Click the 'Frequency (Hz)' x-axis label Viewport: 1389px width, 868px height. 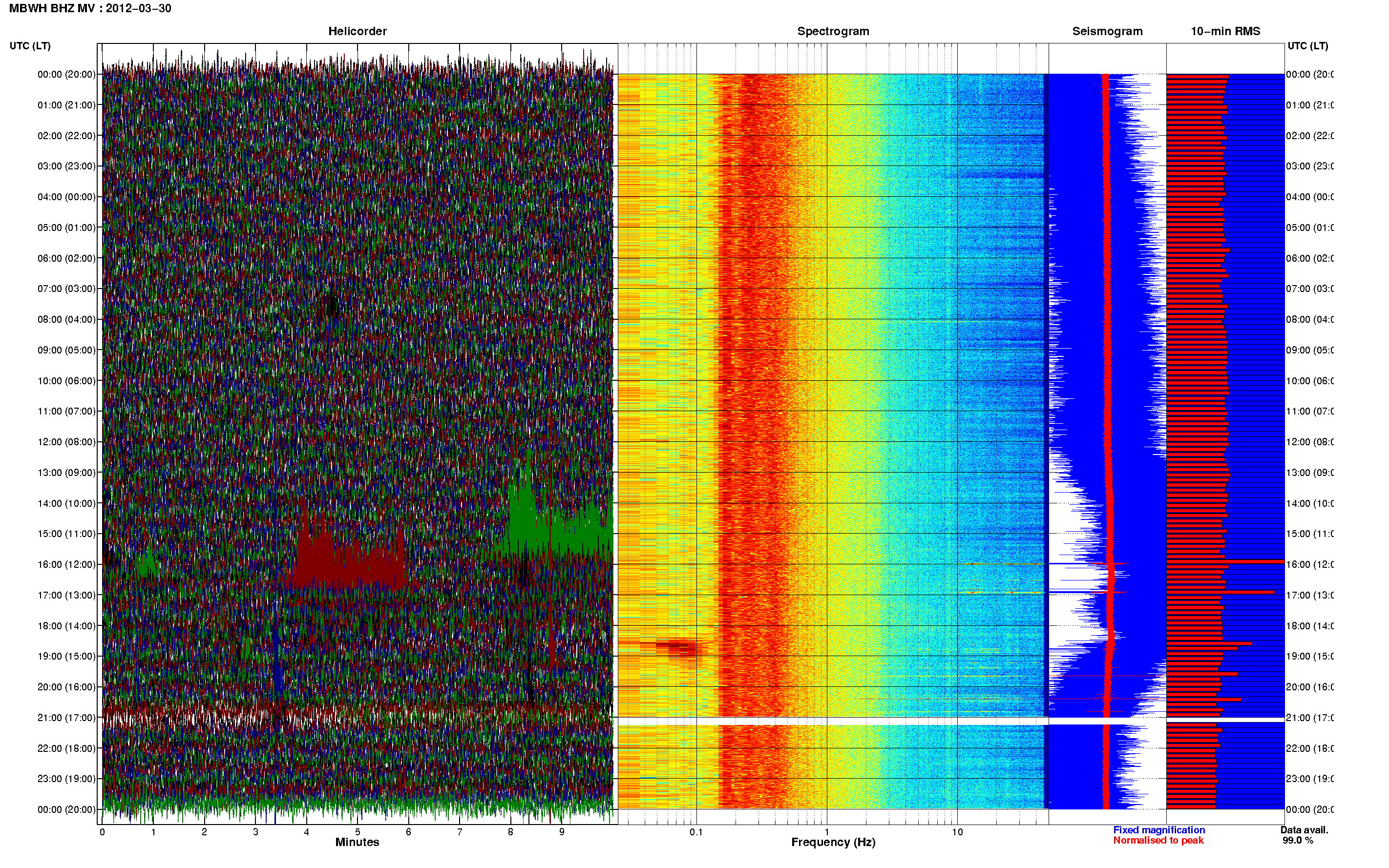[833, 843]
